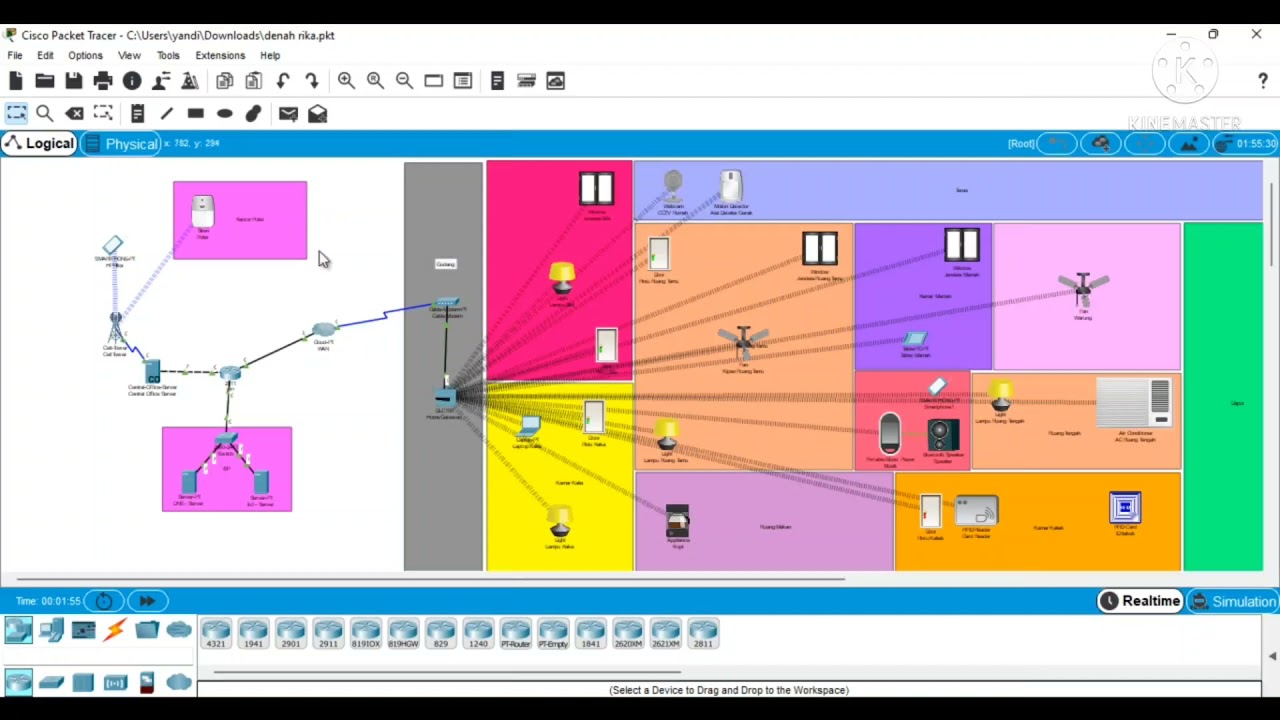Viewport: 1280px width, 720px height.
Task: Open the Options menu
Action: click(x=85, y=55)
